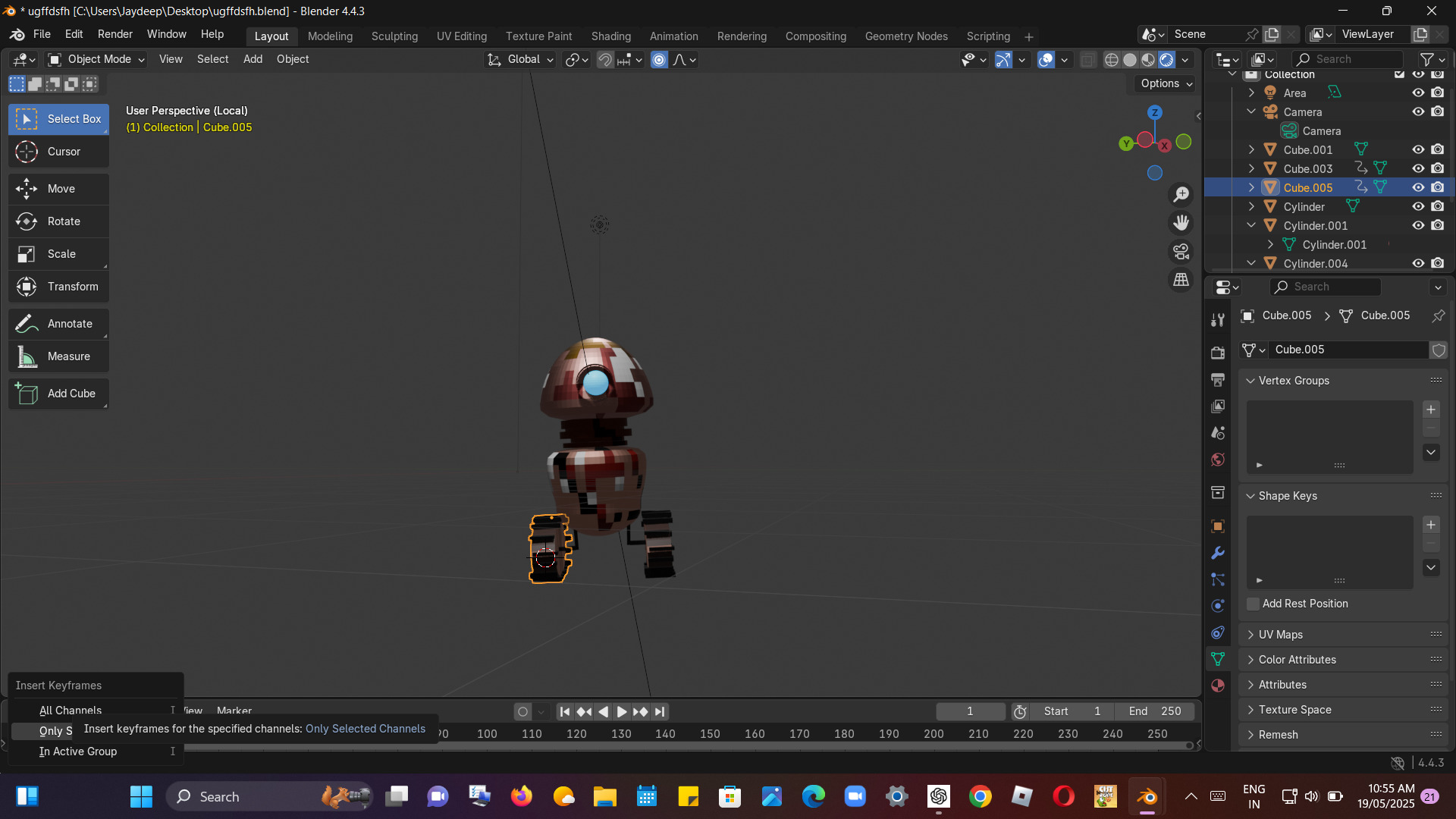Select the Cursor tool
The height and width of the screenshot is (819, 1456).
pos(58,152)
